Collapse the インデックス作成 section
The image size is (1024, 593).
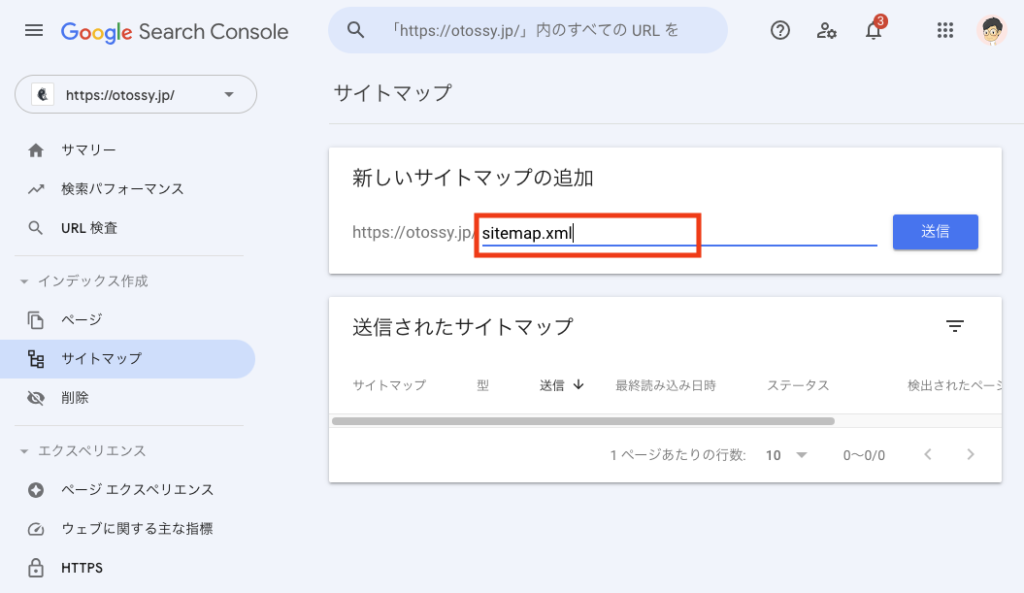click(25, 281)
